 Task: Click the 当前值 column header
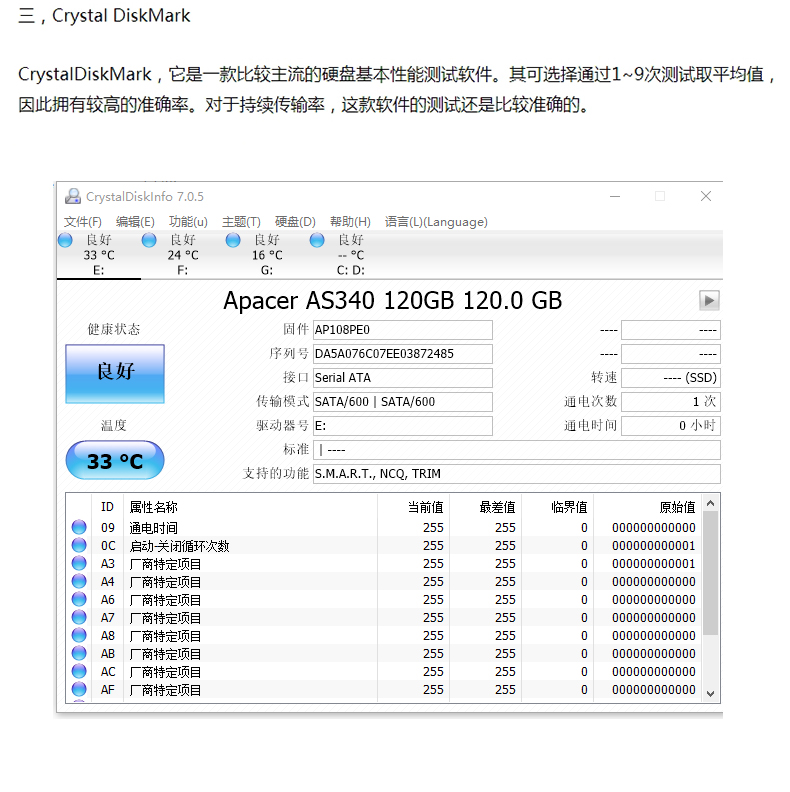pos(414,507)
